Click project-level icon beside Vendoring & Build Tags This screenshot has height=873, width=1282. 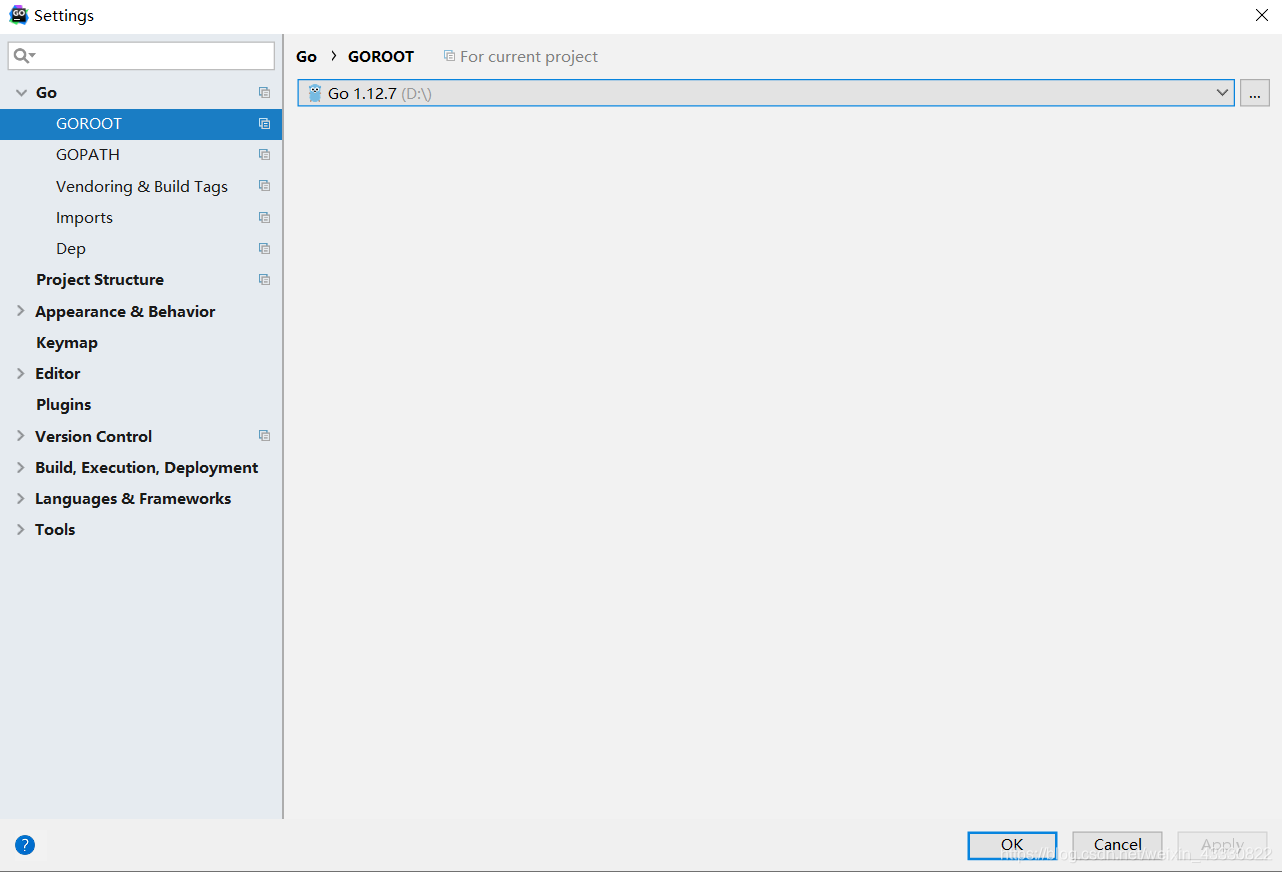click(x=264, y=186)
